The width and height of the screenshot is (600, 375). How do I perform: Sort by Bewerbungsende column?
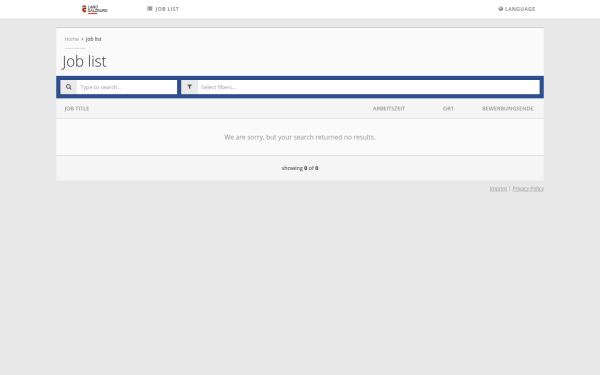pyautogui.click(x=508, y=109)
